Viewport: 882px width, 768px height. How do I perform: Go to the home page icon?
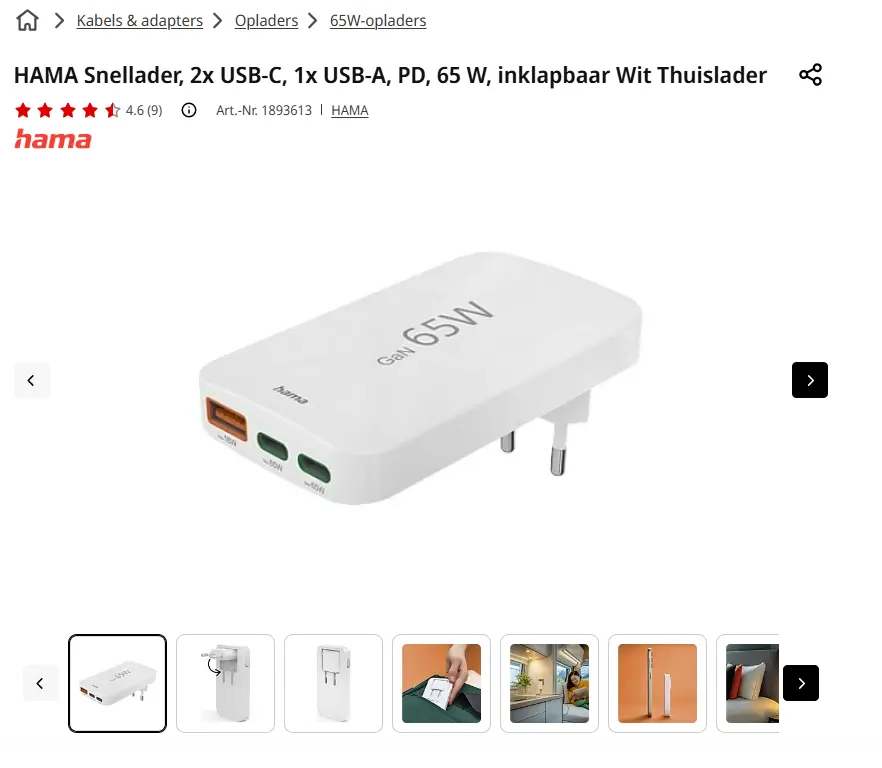tap(27, 21)
